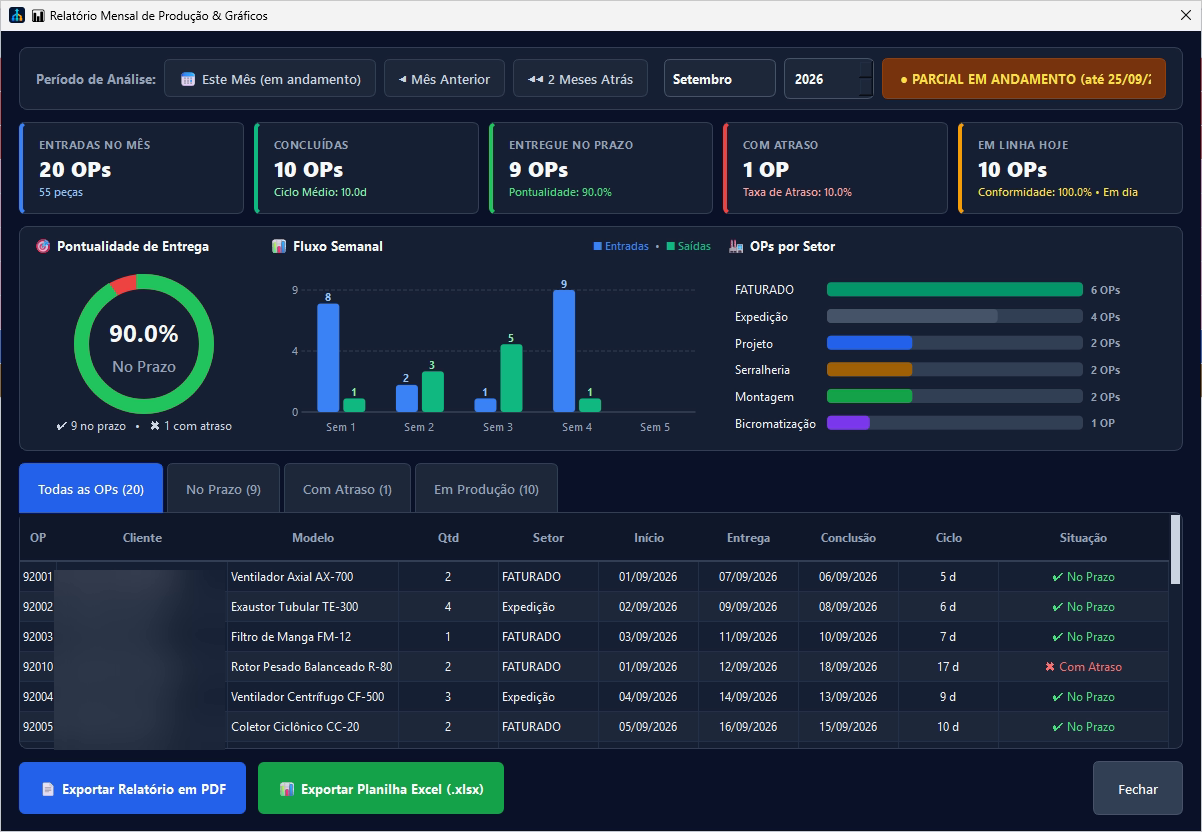Image resolution: width=1202 pixels, height=832 pixels.
Task: Sort by the Qtd column header
Action: [448, 538]
